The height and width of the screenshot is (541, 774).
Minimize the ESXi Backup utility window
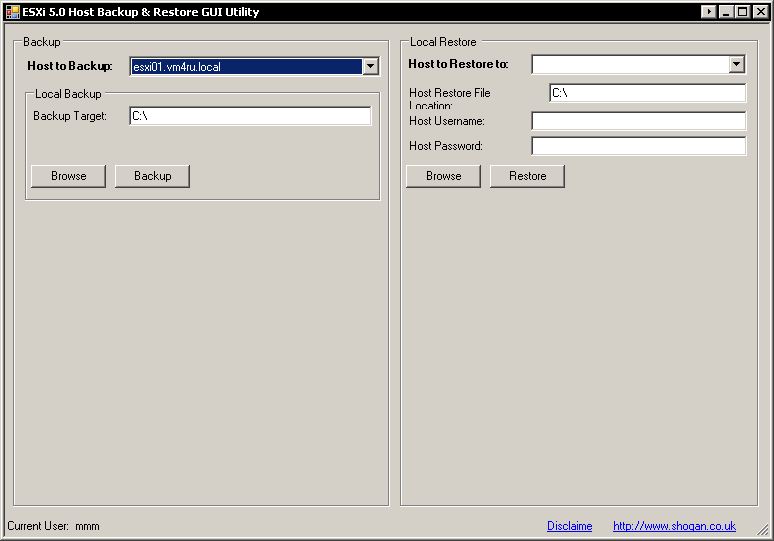tap(725, 11)
